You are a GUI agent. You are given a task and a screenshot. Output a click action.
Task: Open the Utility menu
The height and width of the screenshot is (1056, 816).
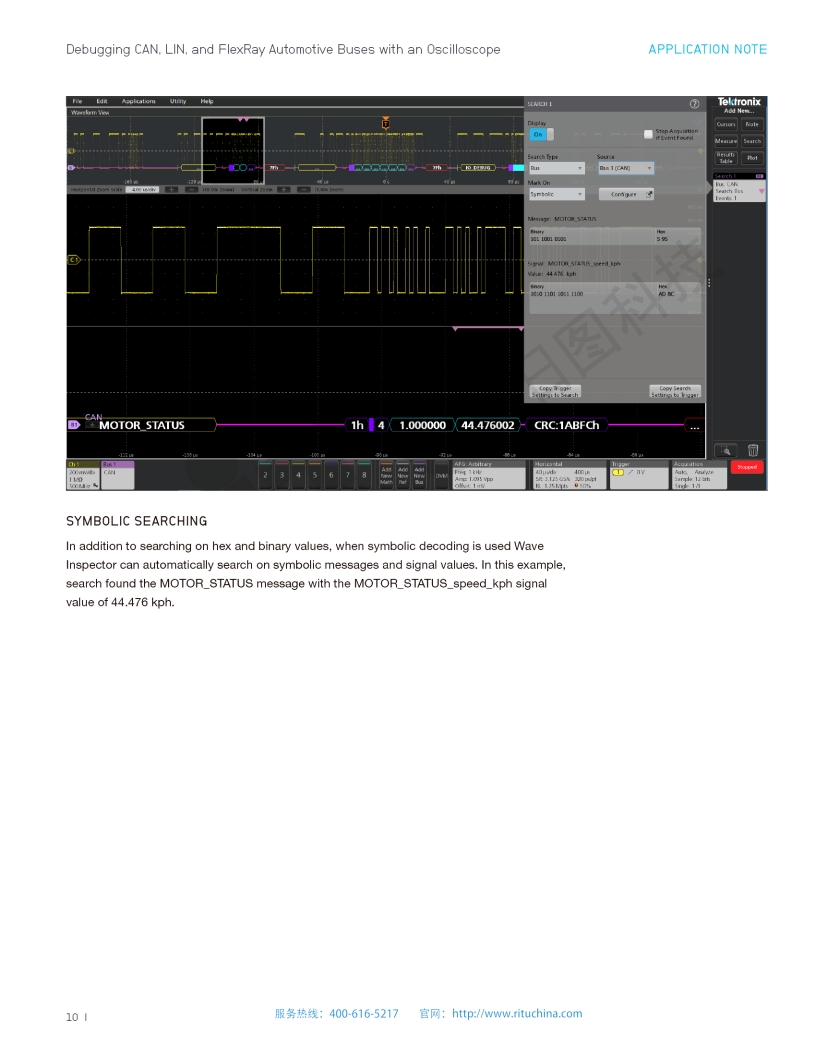[x=178, y=101]
